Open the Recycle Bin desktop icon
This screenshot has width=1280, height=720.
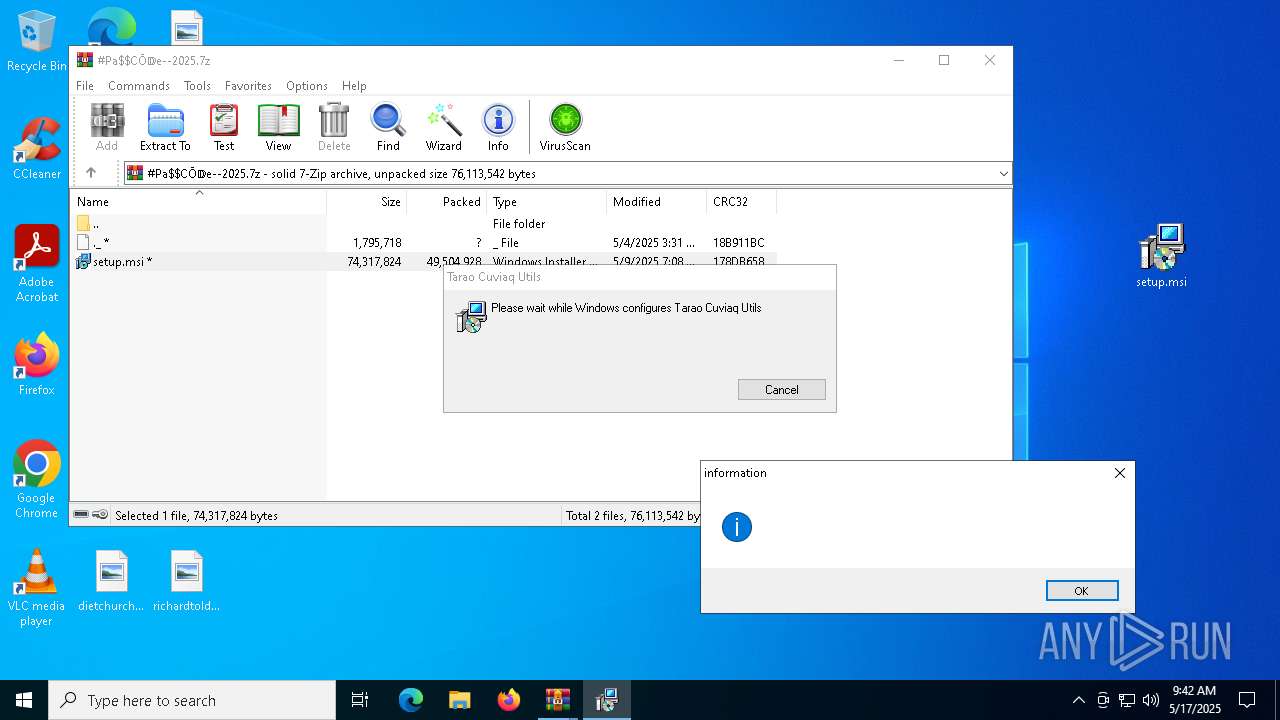click(36, 41)
